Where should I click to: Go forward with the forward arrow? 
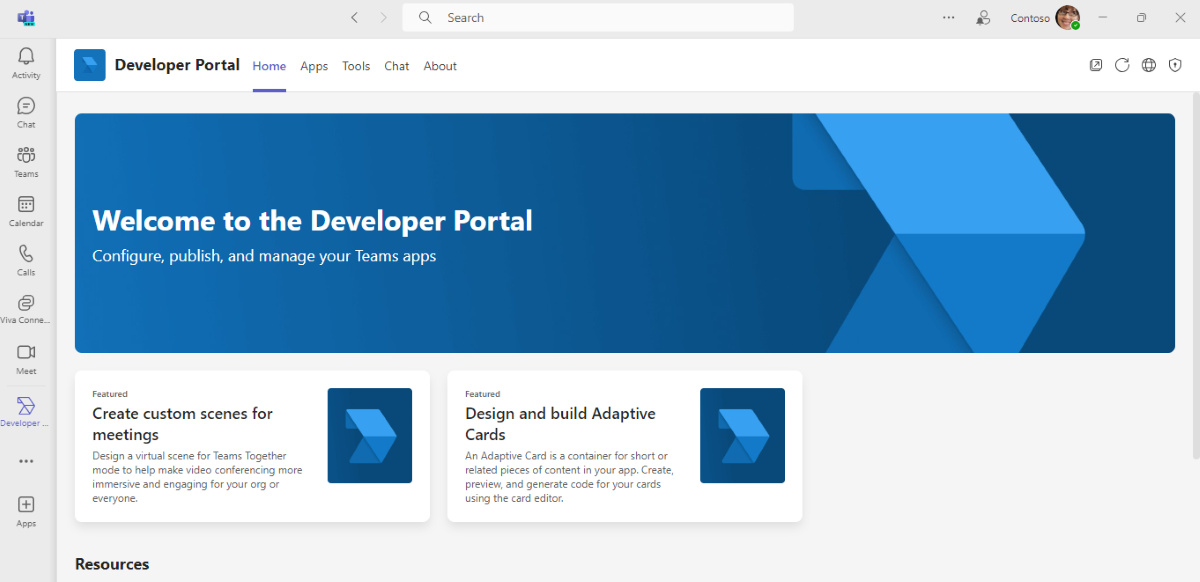tap(383, 17)
